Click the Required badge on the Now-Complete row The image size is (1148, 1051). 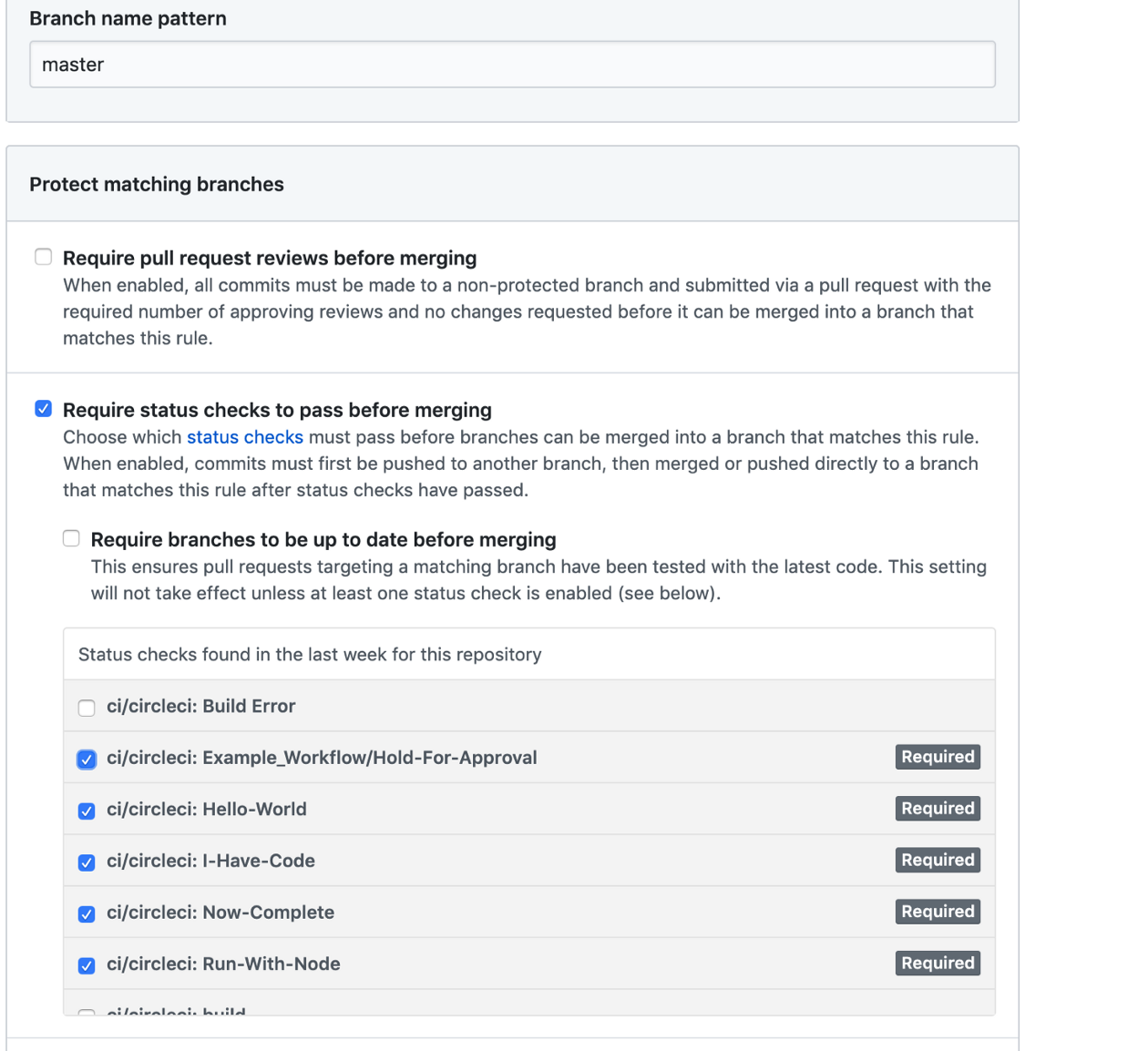(x=938, y=912)
